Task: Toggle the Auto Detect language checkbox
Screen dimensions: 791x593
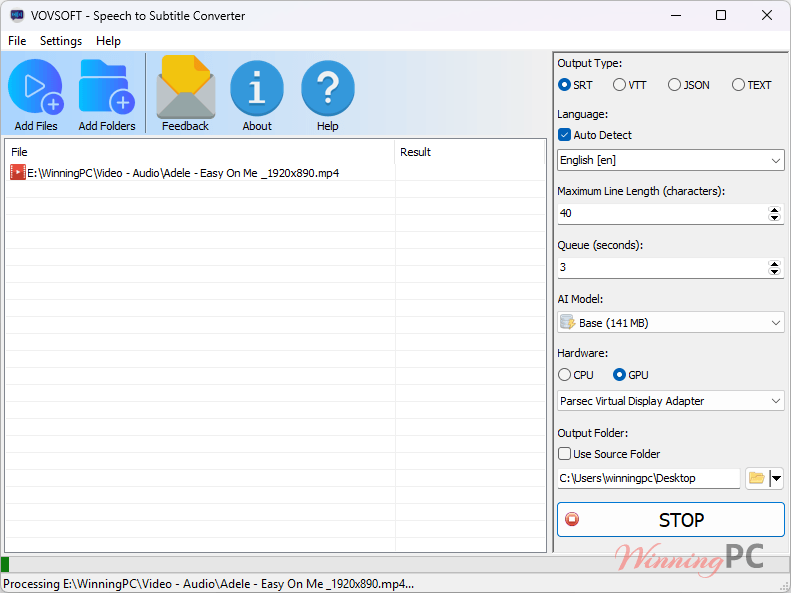Action: click(564, 135)
